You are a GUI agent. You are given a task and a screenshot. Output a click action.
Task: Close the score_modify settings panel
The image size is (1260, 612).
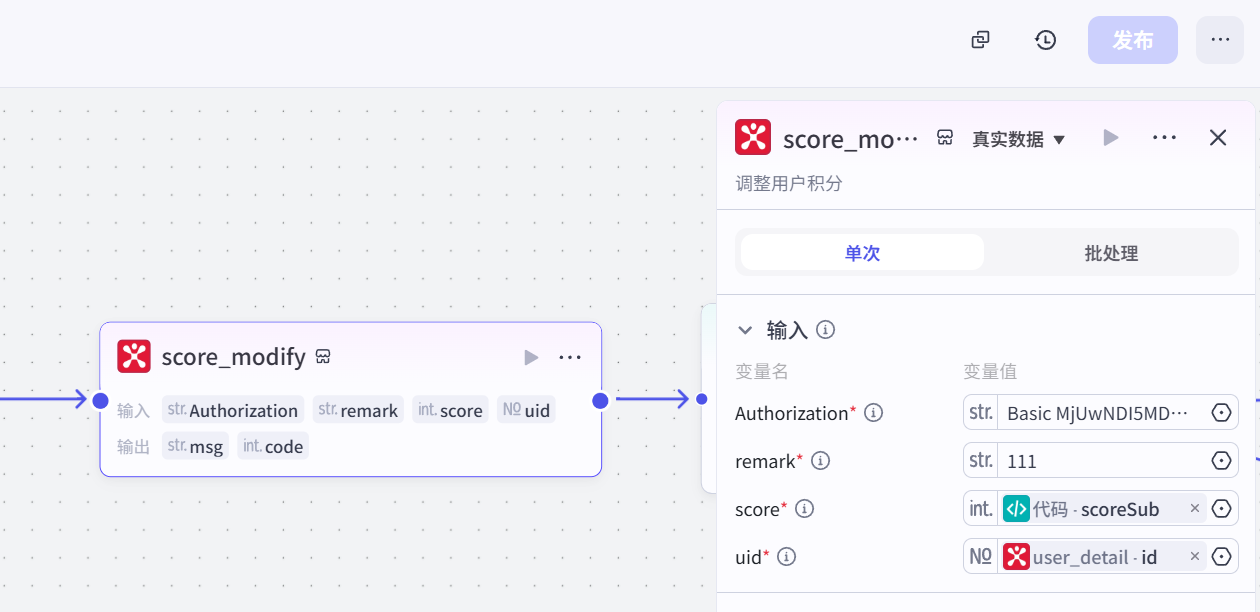(x=1217, y=138)
